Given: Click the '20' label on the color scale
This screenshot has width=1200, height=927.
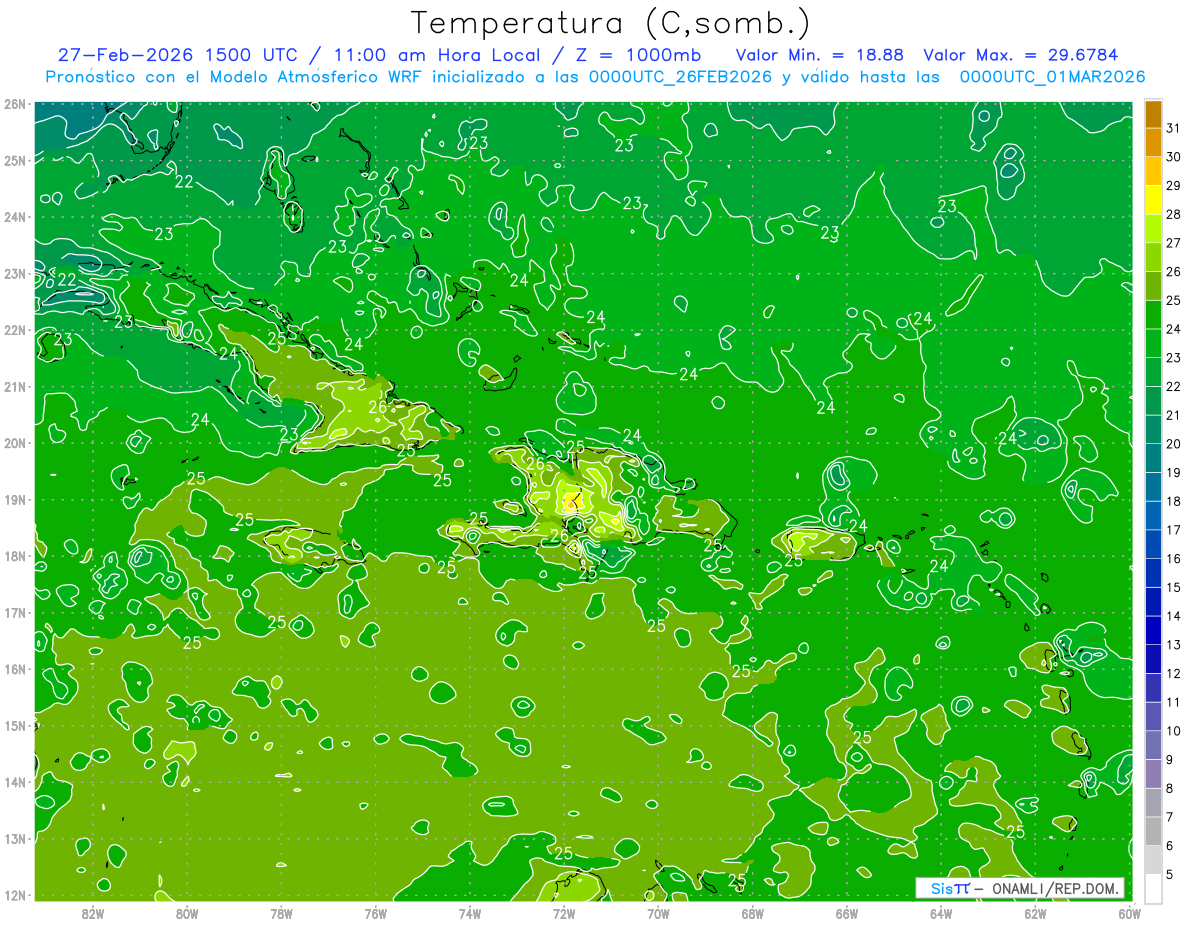Looking at the screenshot, I should 1174,444.
